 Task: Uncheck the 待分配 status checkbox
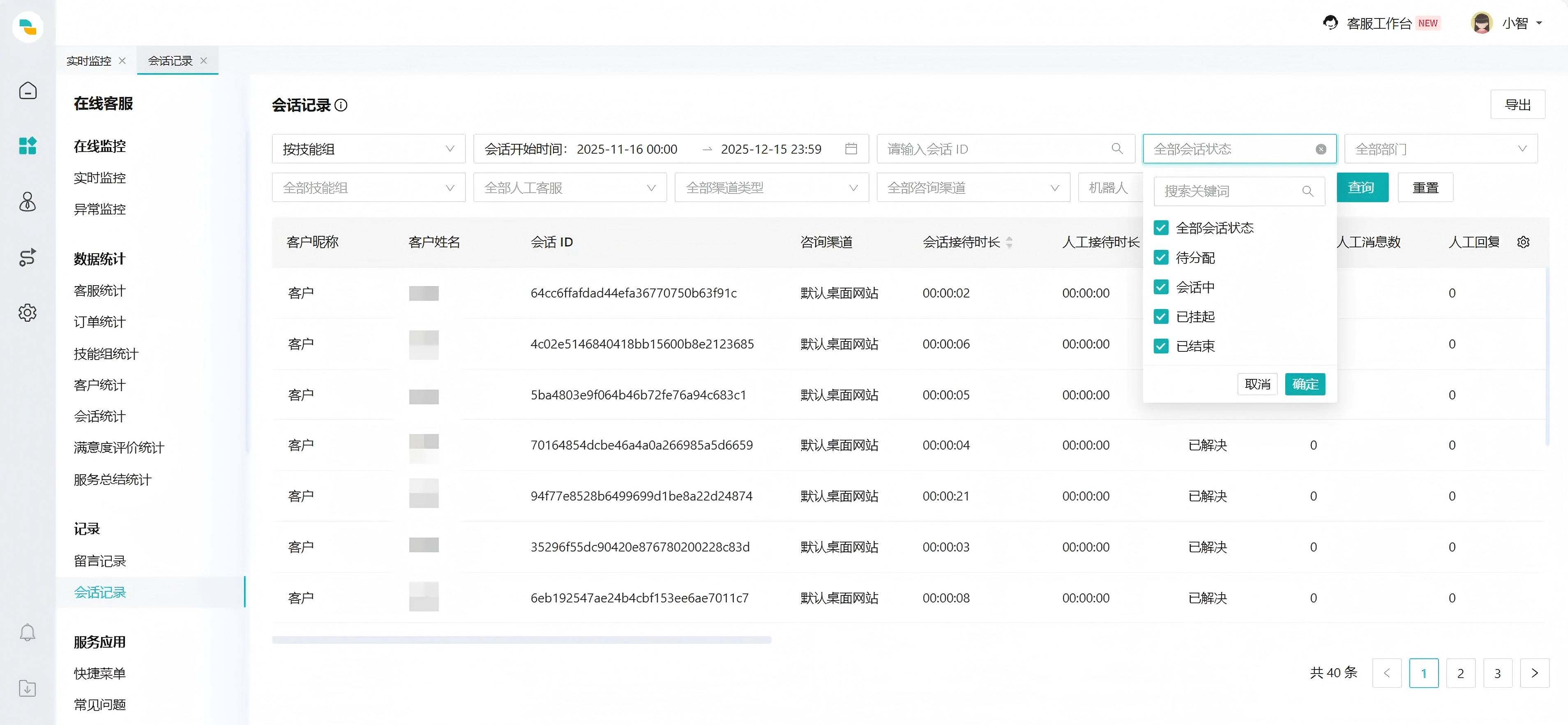click(1161, 258)
